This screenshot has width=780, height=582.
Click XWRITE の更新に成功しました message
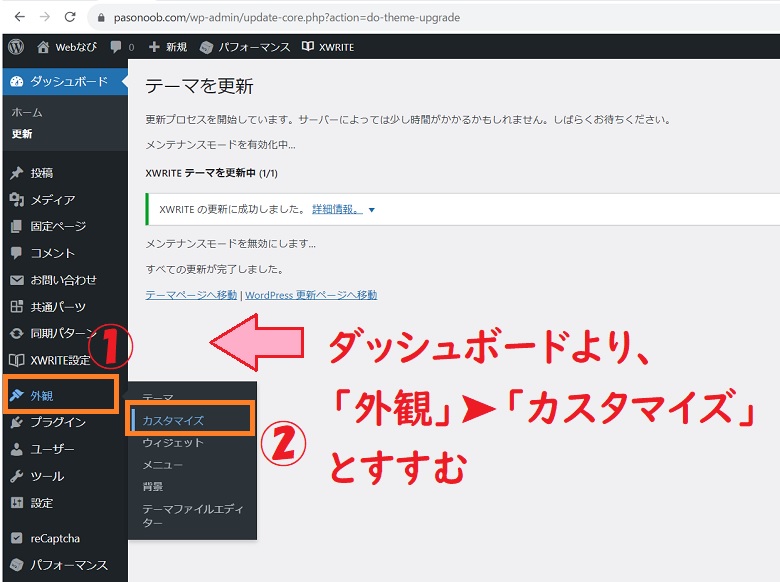(x=232, y=209)
